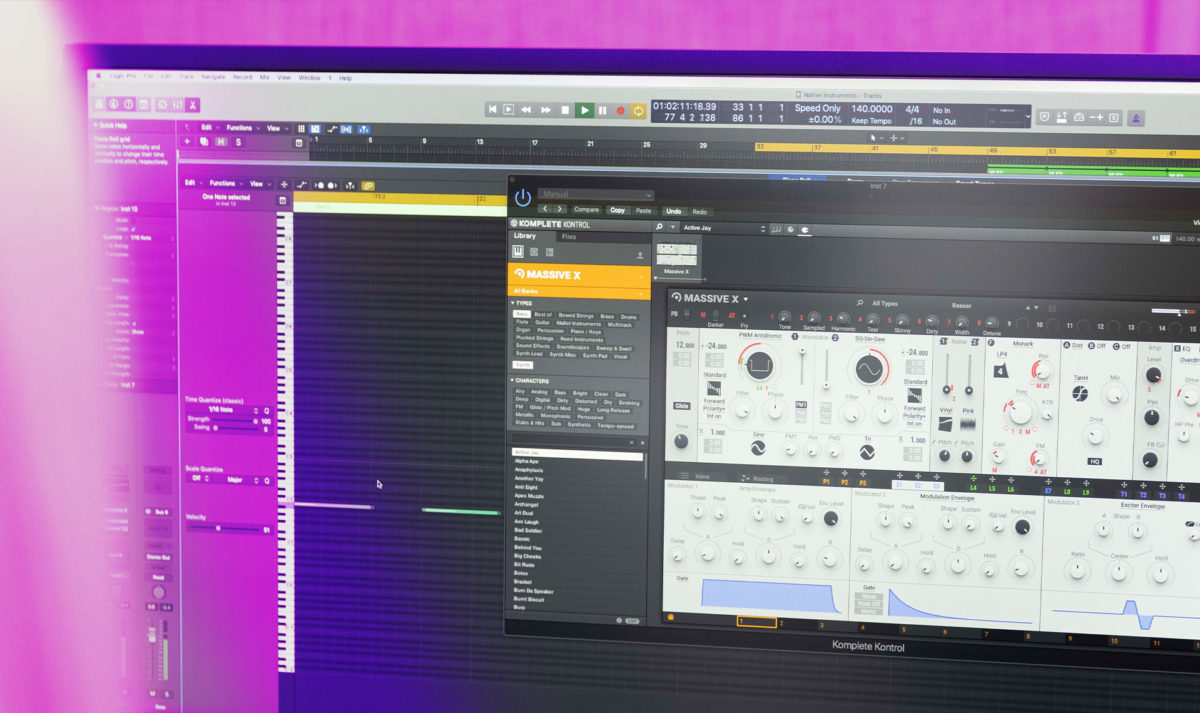Expand the MASSIVE X orange product selector
The height and width of the screenshot is (713, 1200).
pos(579,274)
